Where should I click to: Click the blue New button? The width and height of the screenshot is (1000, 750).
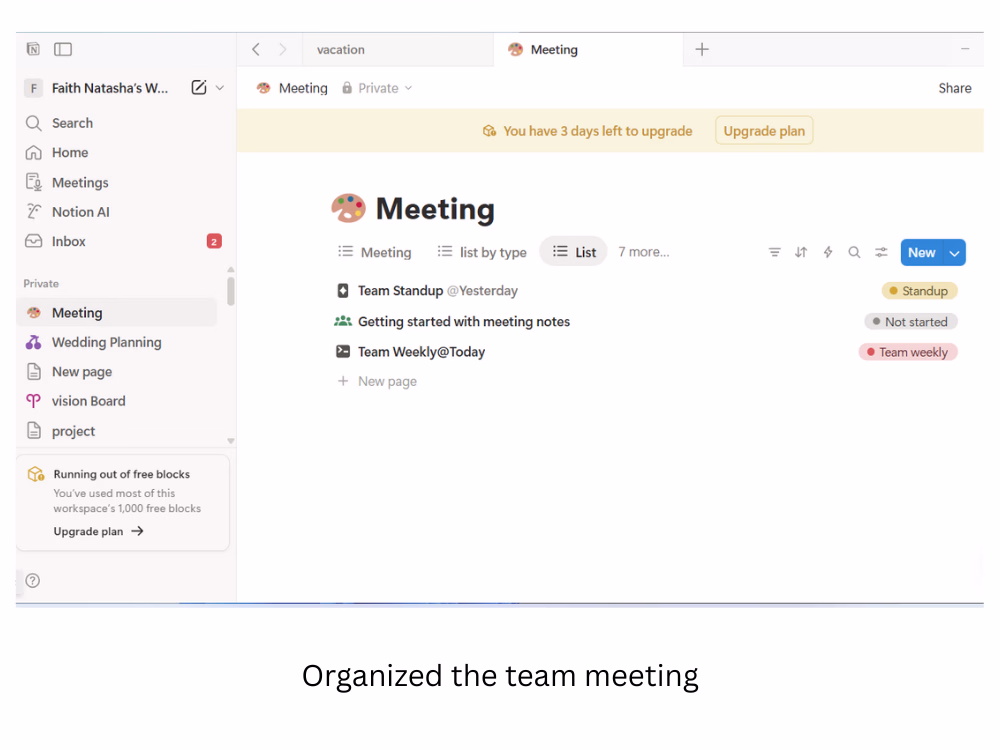click(922, 252)
